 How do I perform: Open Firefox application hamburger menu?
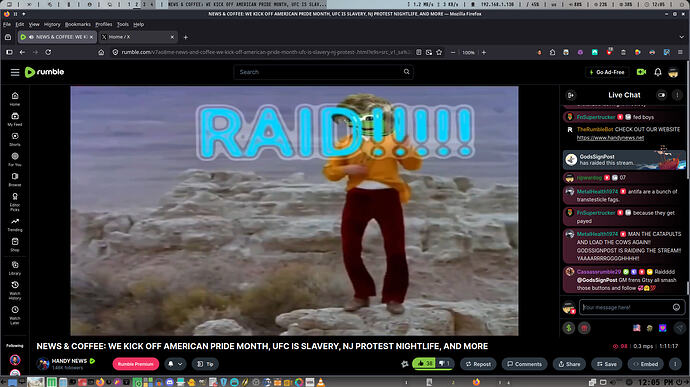680,52
